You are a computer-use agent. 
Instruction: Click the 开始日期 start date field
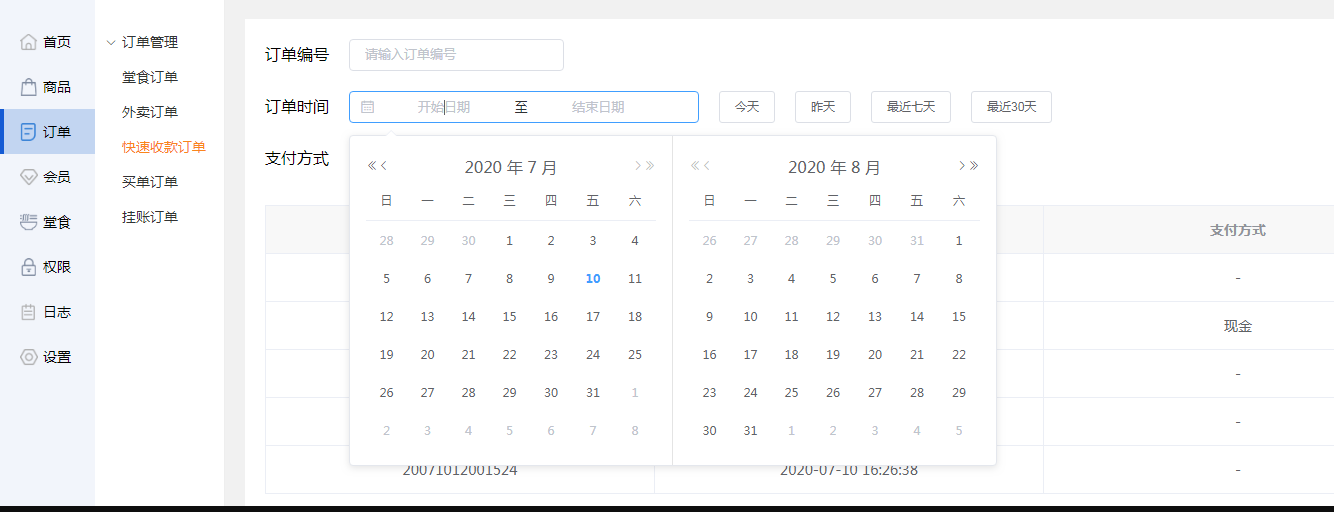tap(443, 107)
